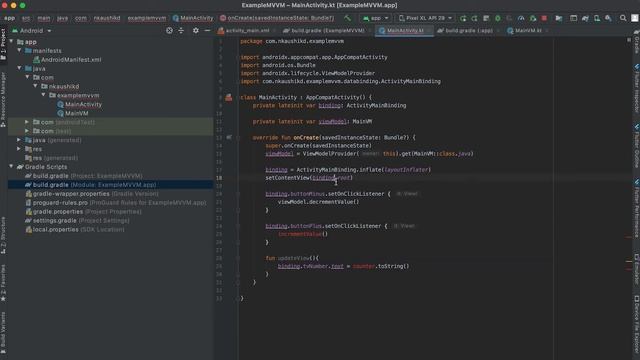Open the Project view Android dropdown
The image size is (640, 360).
32,31
